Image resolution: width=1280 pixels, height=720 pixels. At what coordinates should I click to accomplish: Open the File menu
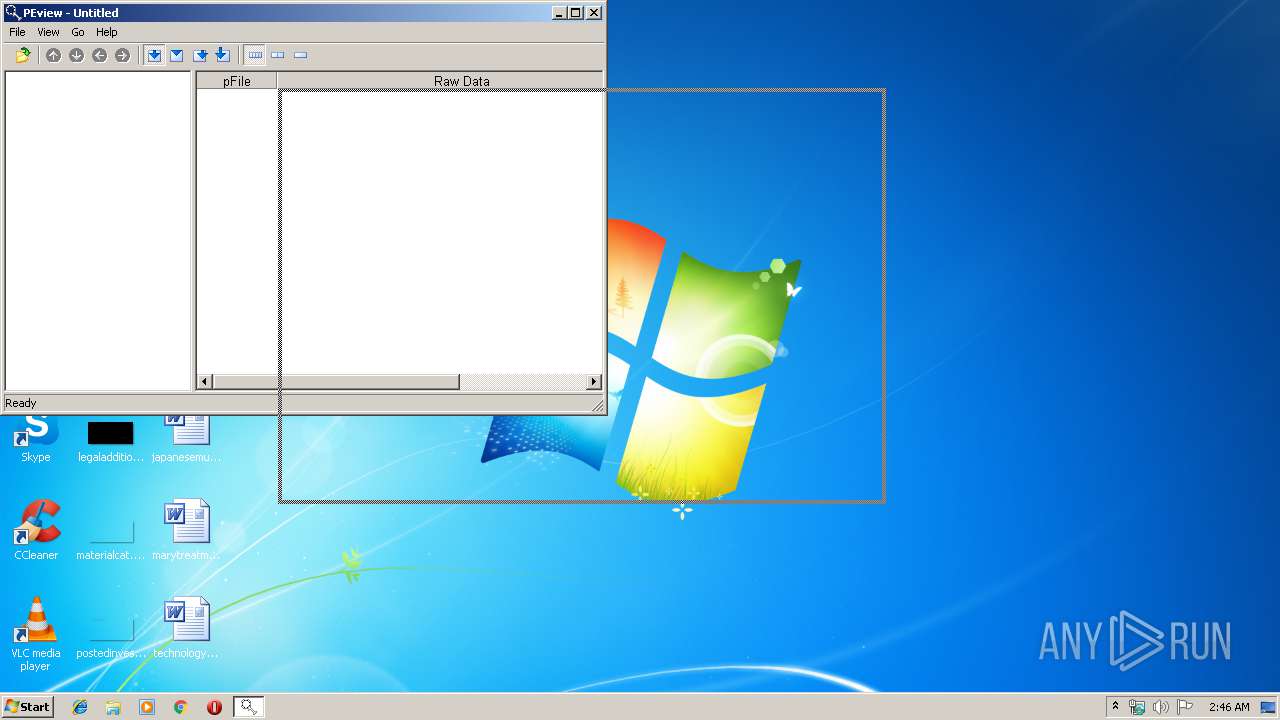coord(17,32)
